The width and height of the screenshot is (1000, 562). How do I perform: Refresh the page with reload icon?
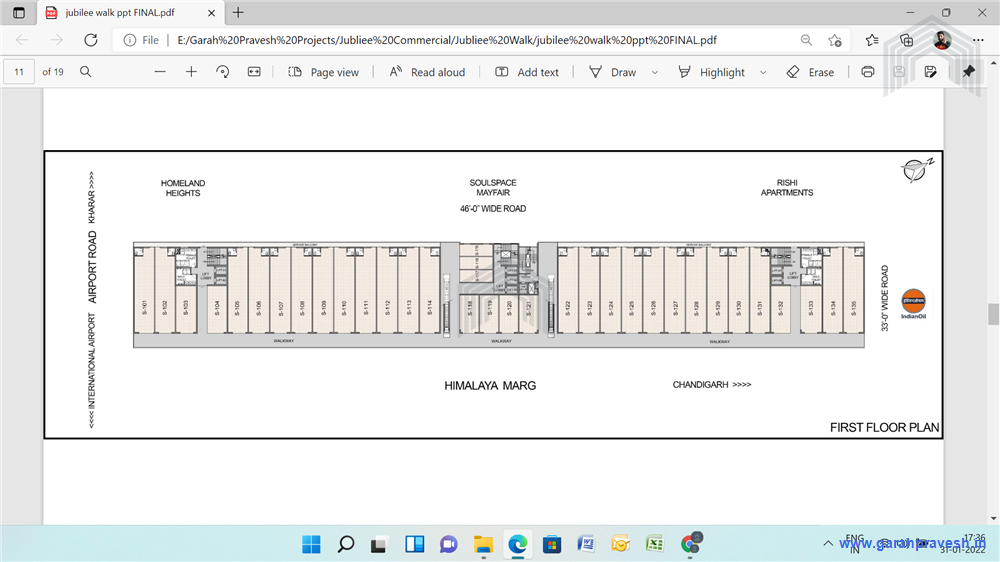click(91, 40)
